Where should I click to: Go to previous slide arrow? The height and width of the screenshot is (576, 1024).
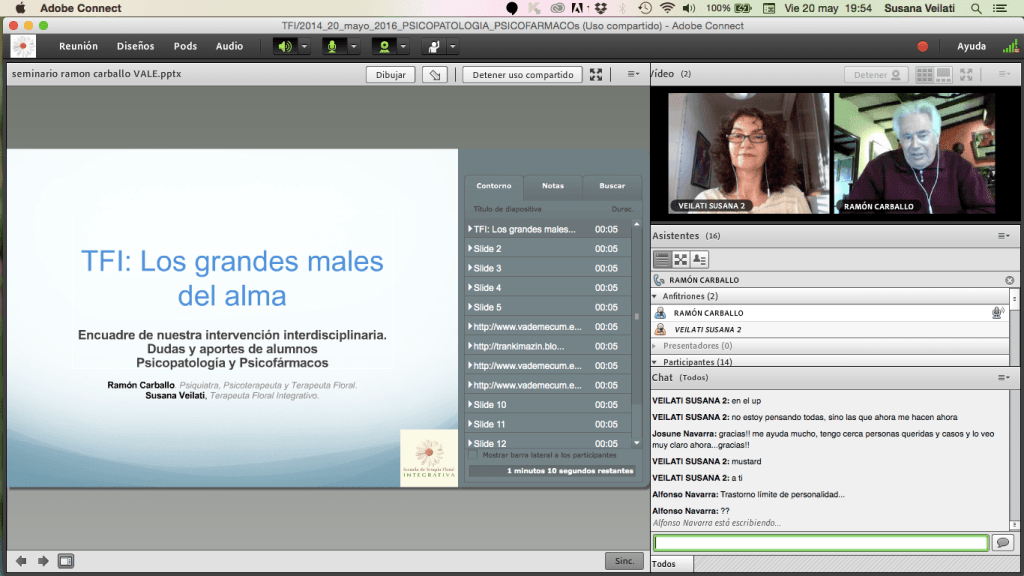(x=22, y=561)
